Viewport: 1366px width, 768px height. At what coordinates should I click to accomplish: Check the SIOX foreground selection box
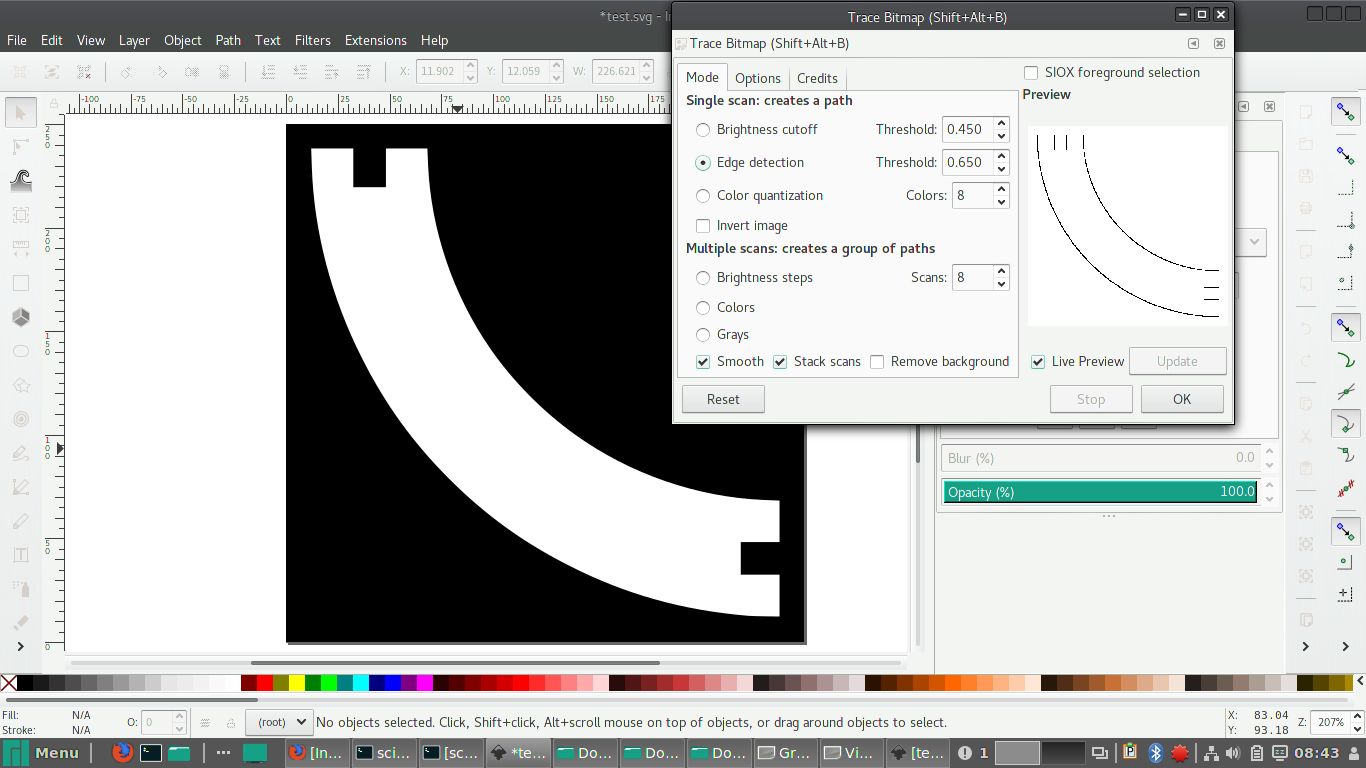point(1031,73)
